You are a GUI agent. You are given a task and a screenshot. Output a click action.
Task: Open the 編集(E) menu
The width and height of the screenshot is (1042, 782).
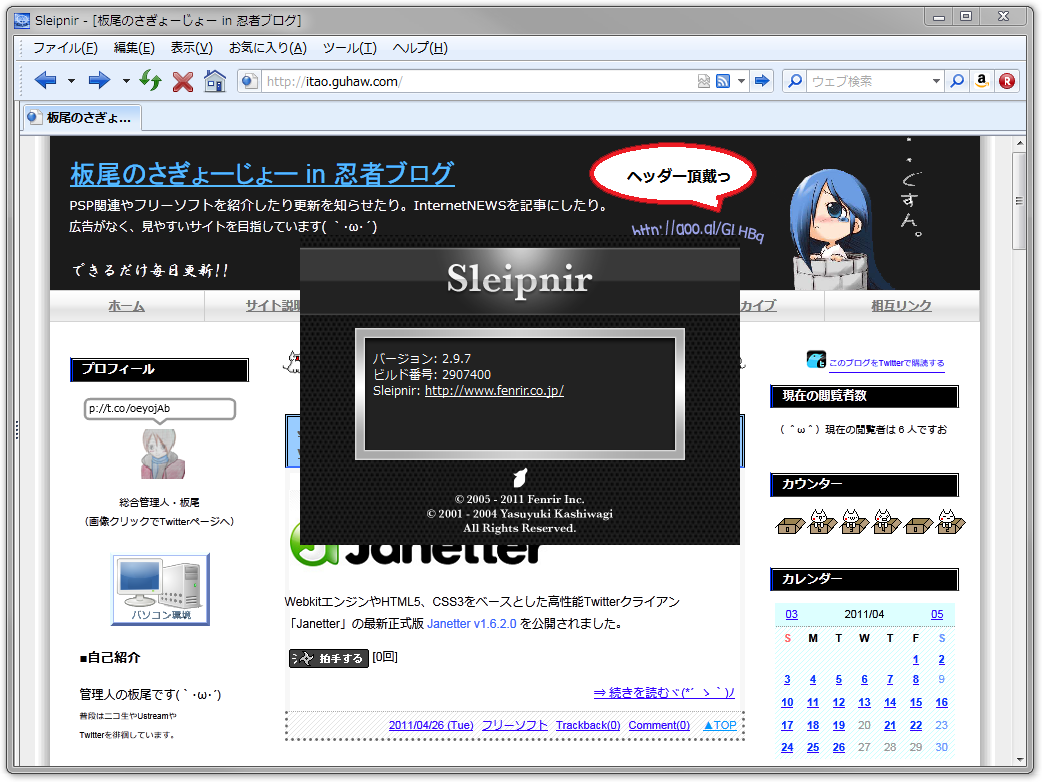[134, 48]
